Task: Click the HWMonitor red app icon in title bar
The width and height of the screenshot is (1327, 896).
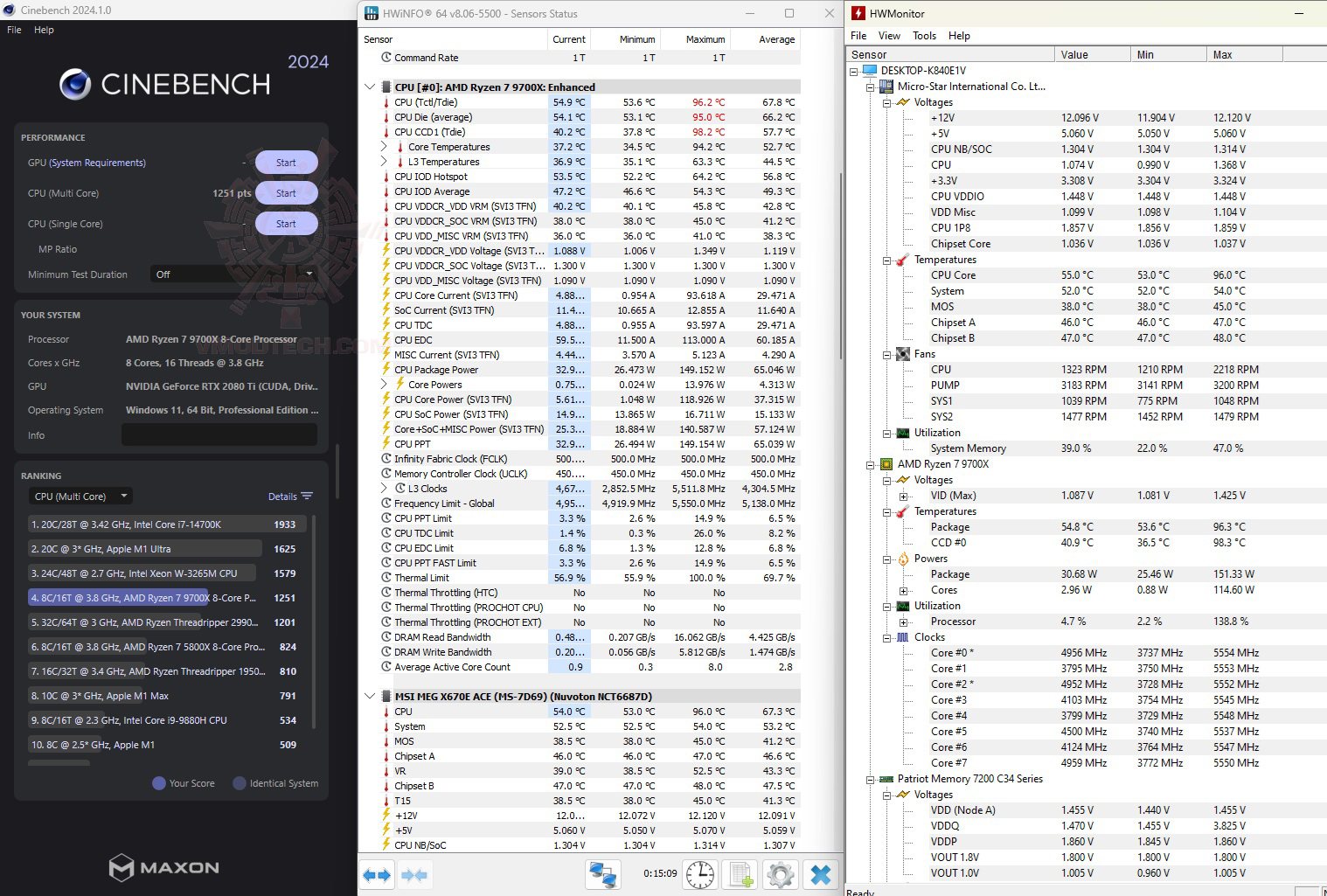Action: (x=858, y=13)
